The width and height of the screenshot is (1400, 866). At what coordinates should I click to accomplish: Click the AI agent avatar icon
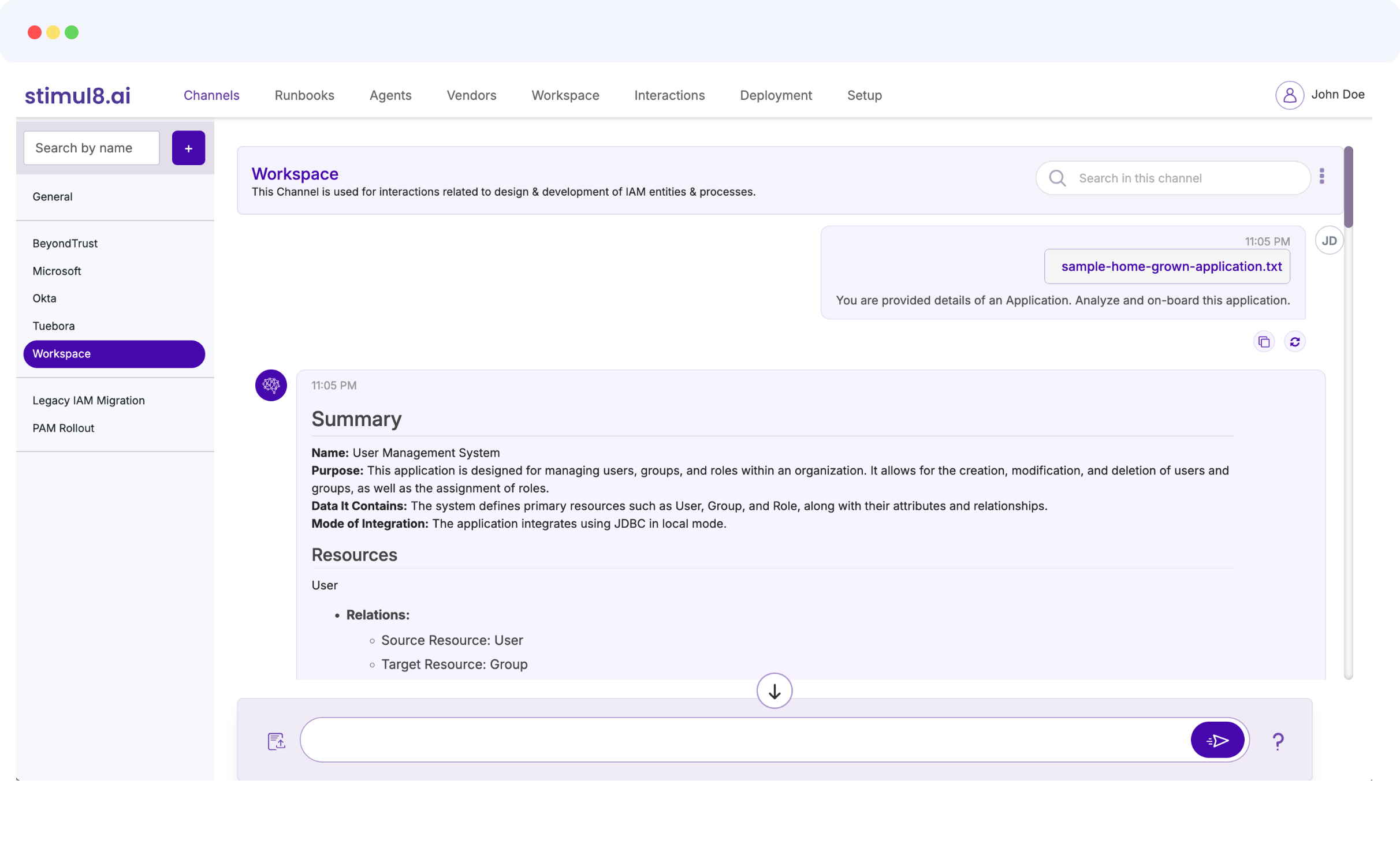coord(271,385)
